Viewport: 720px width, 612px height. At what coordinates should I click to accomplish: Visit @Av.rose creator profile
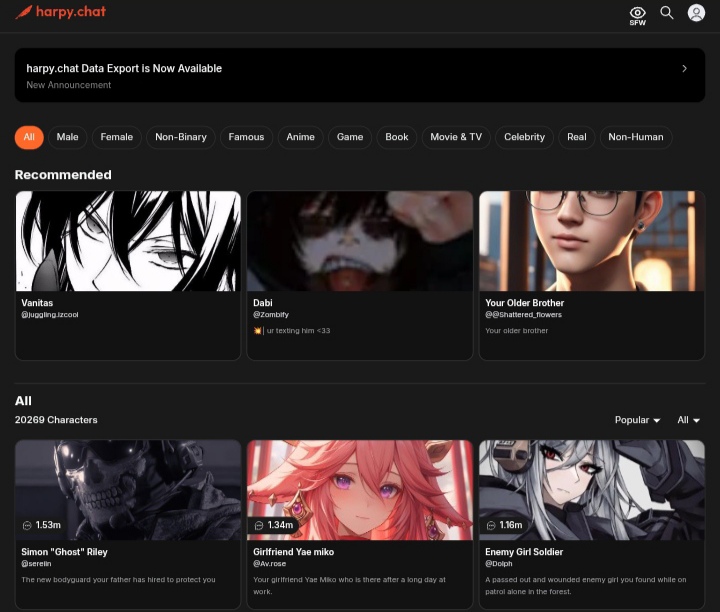[x=270, y=564]
